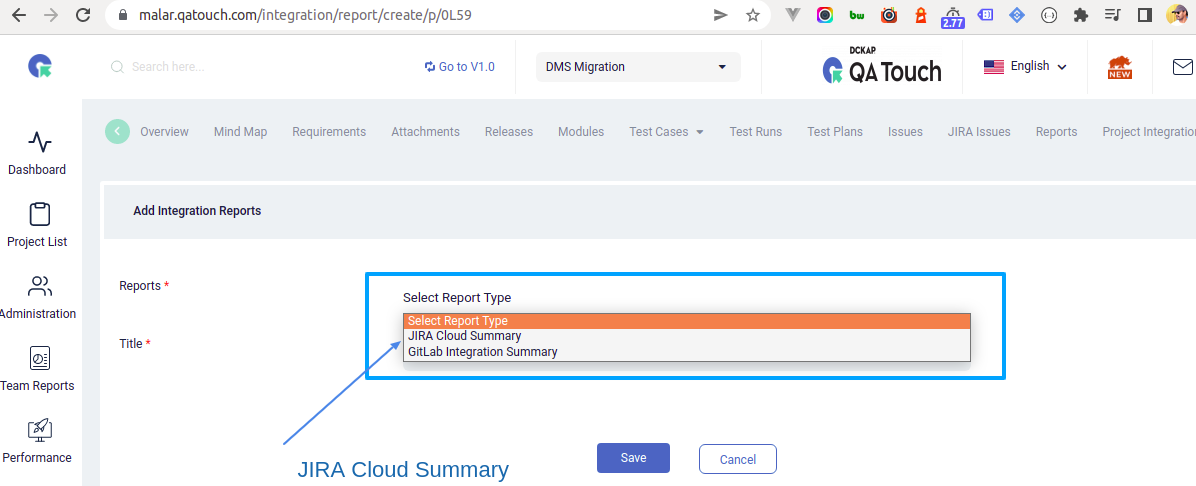Screen dimensions: 1196x486
Task: Click the QA Touch logo in sidebar
Action: coord(40,66)
